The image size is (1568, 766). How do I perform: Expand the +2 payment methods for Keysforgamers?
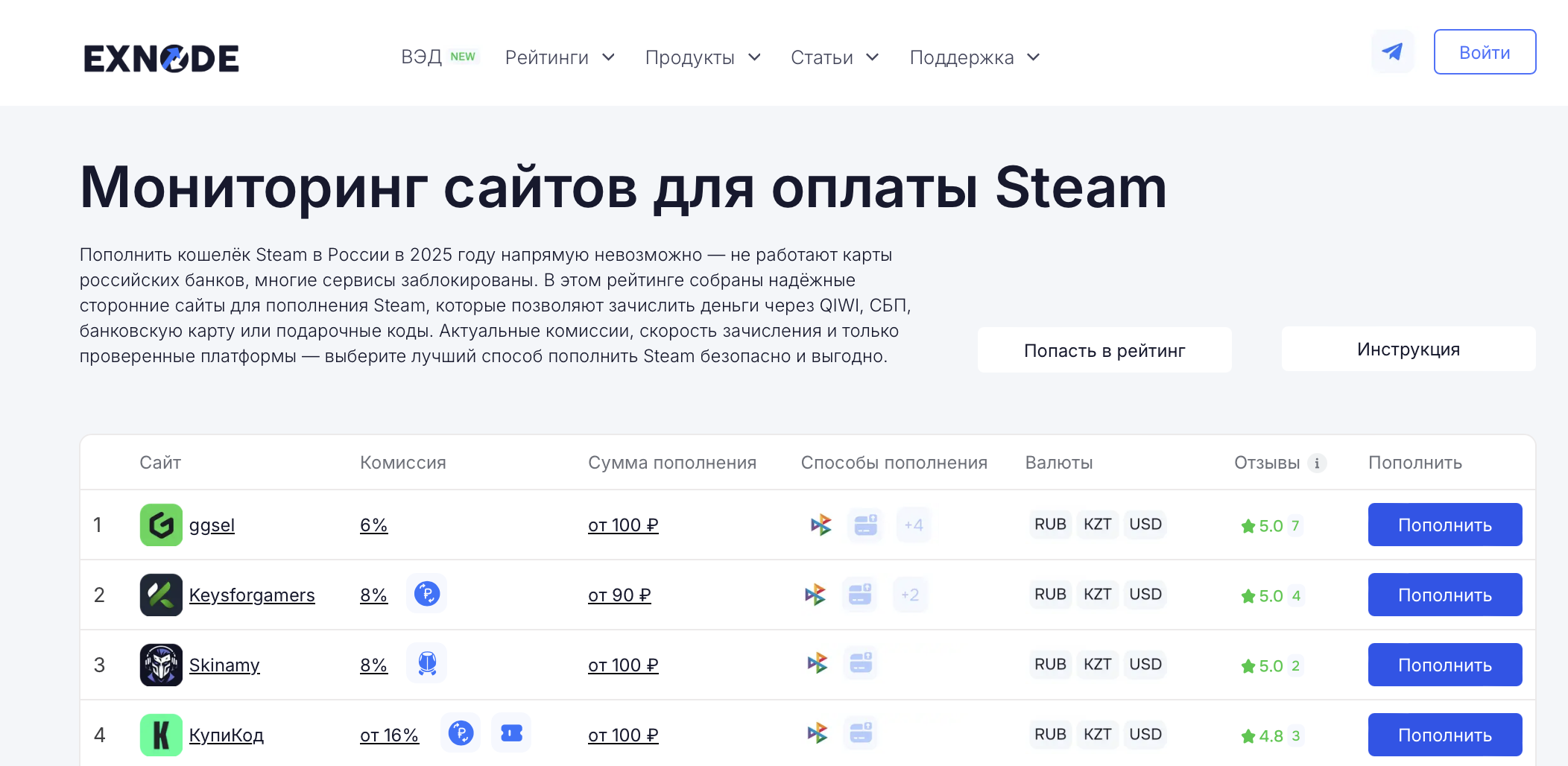click(910, 595)
